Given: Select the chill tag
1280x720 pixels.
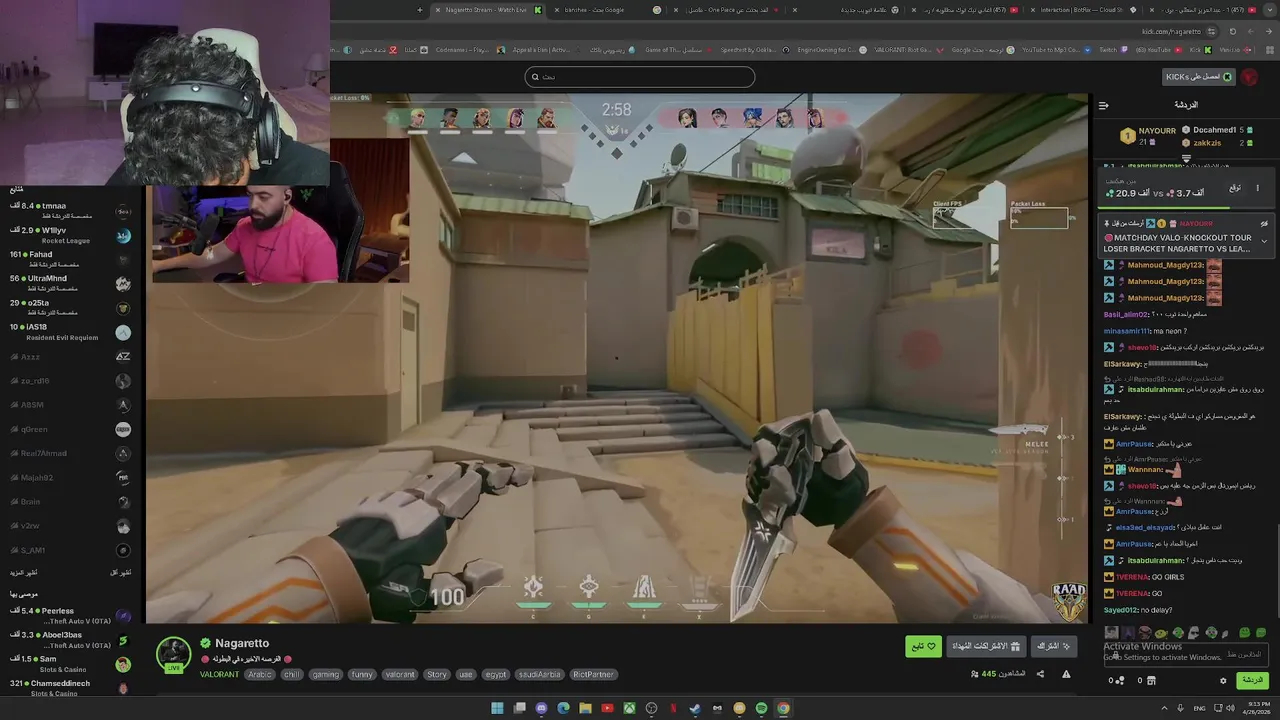Looking at the screenshot, I should click(x=291, y=674).
